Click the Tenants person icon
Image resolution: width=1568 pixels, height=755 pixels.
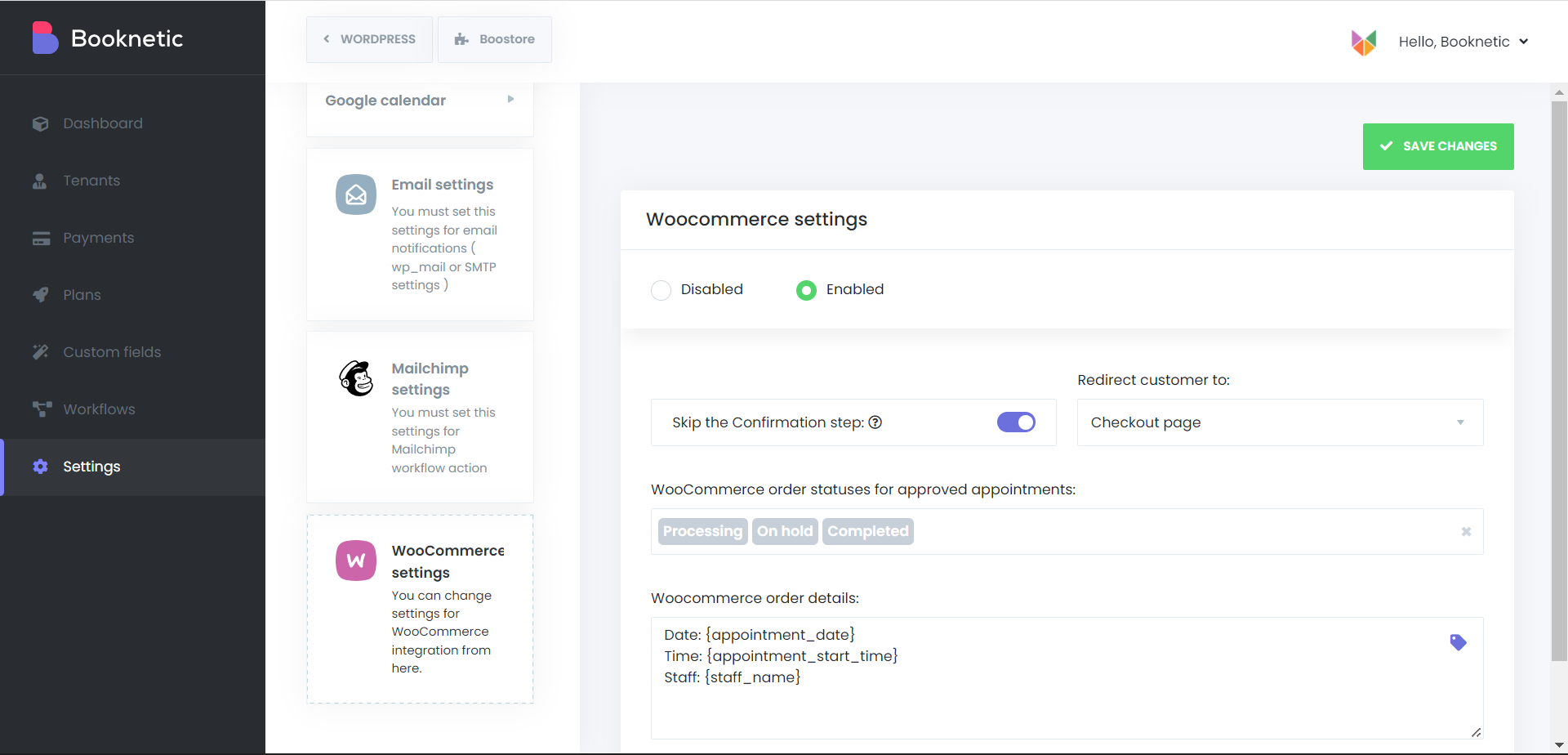(39, 181)
